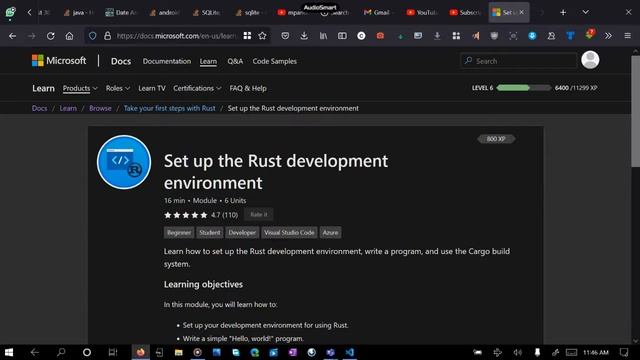Click the Beginner tag

pos(179,233)
